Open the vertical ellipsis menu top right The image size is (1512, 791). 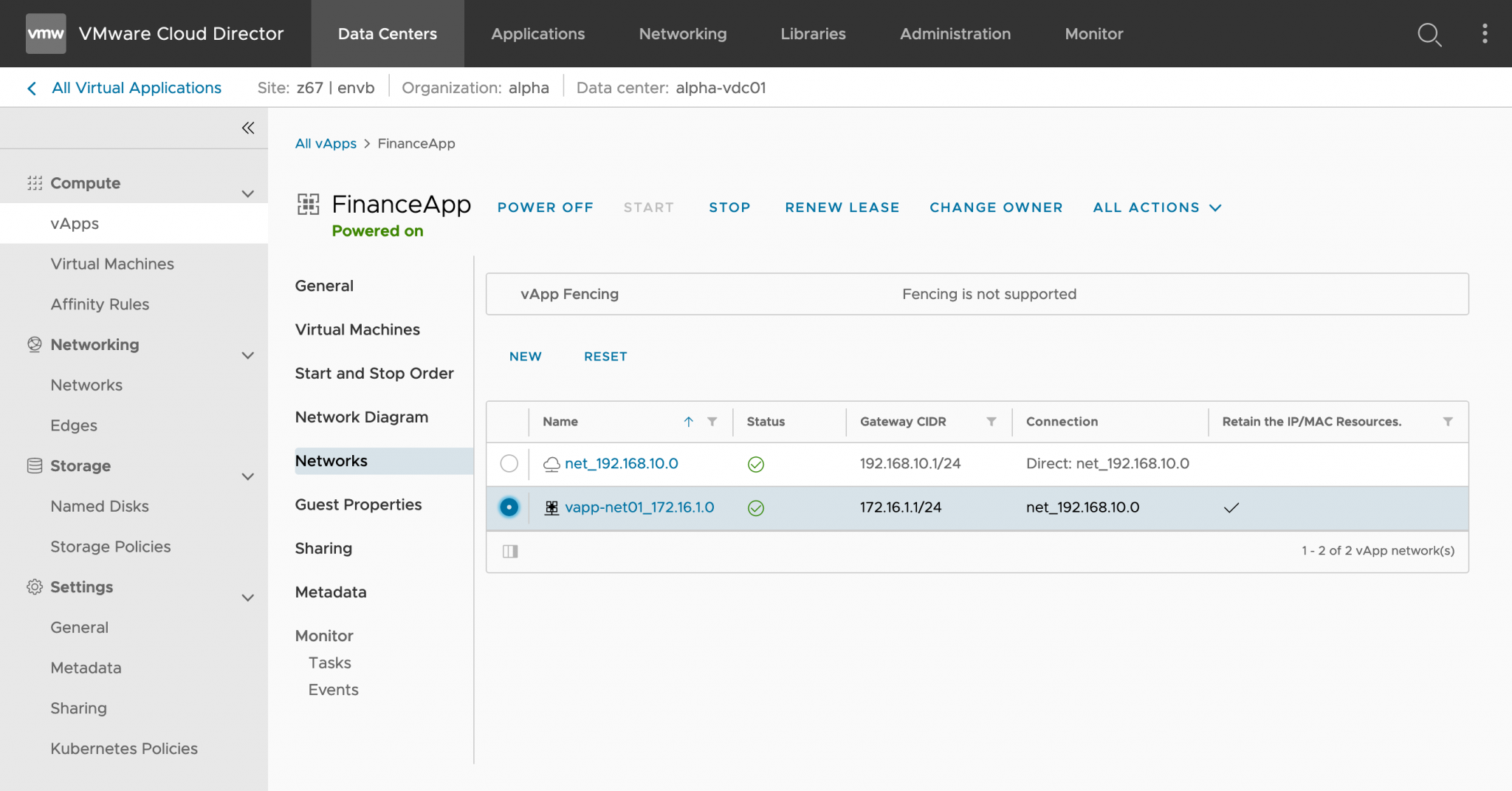(1485, 33)
